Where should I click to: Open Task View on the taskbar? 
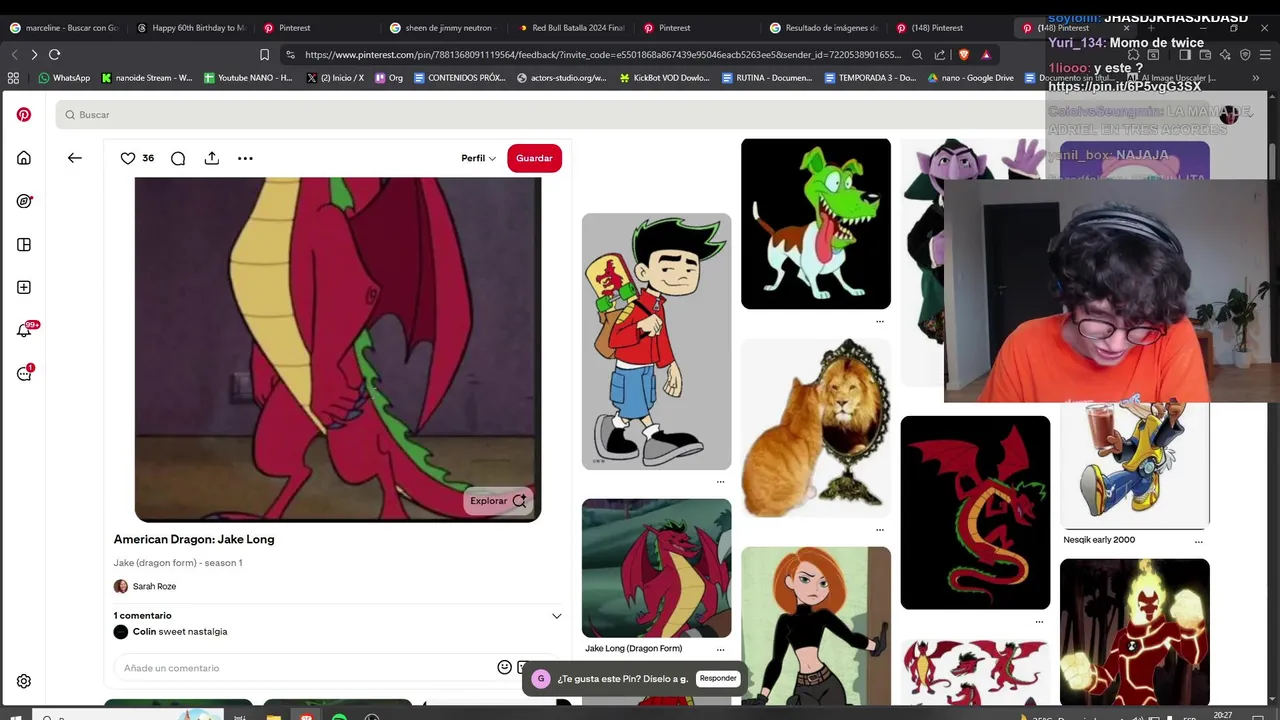pyautogui.click(x=240, y=717)
